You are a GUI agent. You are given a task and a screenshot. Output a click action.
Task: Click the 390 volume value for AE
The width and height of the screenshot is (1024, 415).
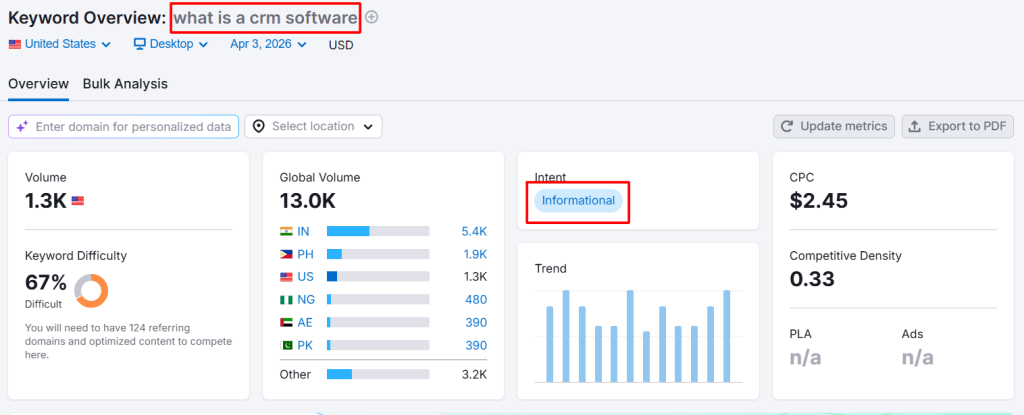coord(476,322)
